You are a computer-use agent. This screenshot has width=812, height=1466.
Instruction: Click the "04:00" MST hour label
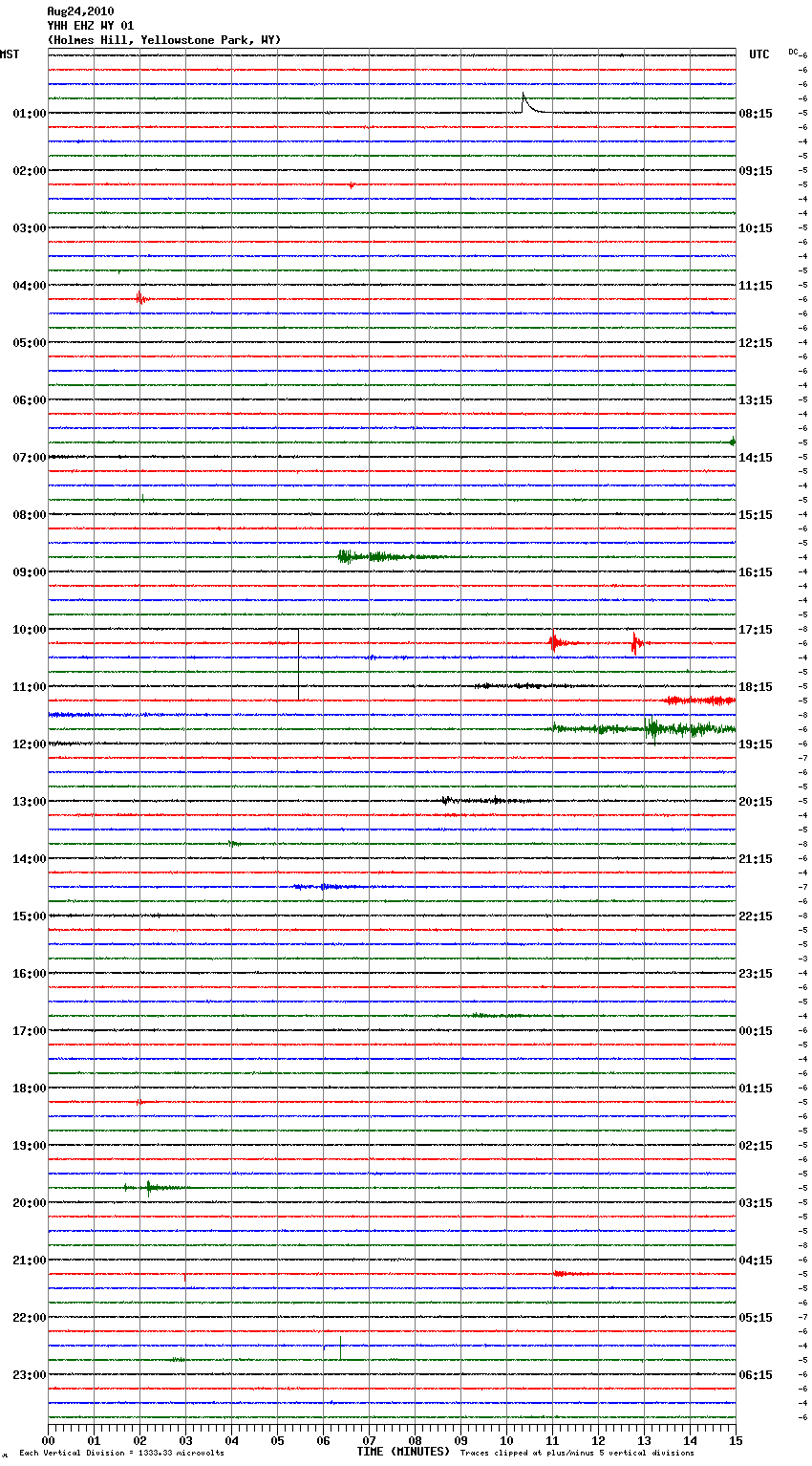(30, 286)
